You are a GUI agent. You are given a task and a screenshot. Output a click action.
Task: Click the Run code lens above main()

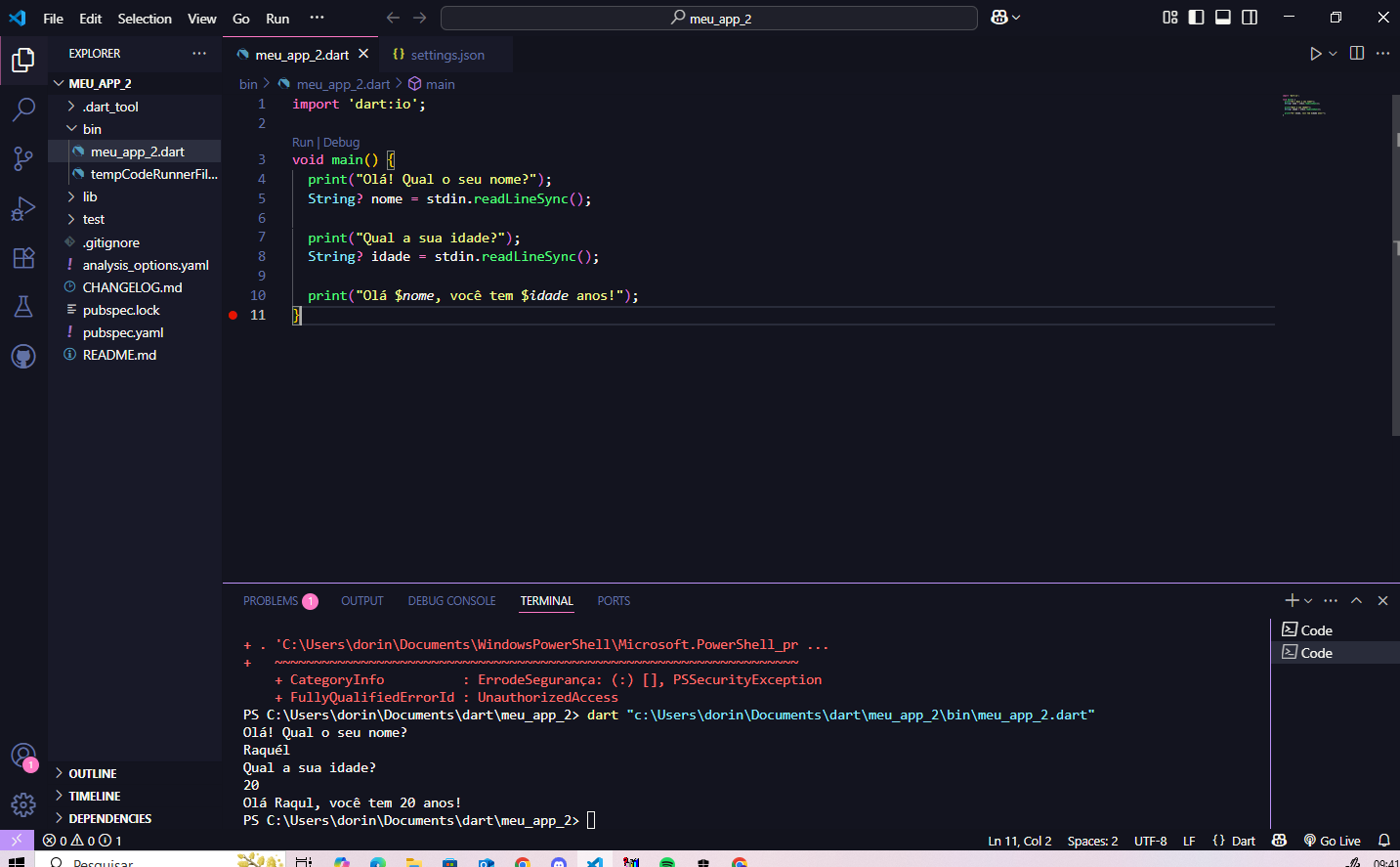coord(303,143)
